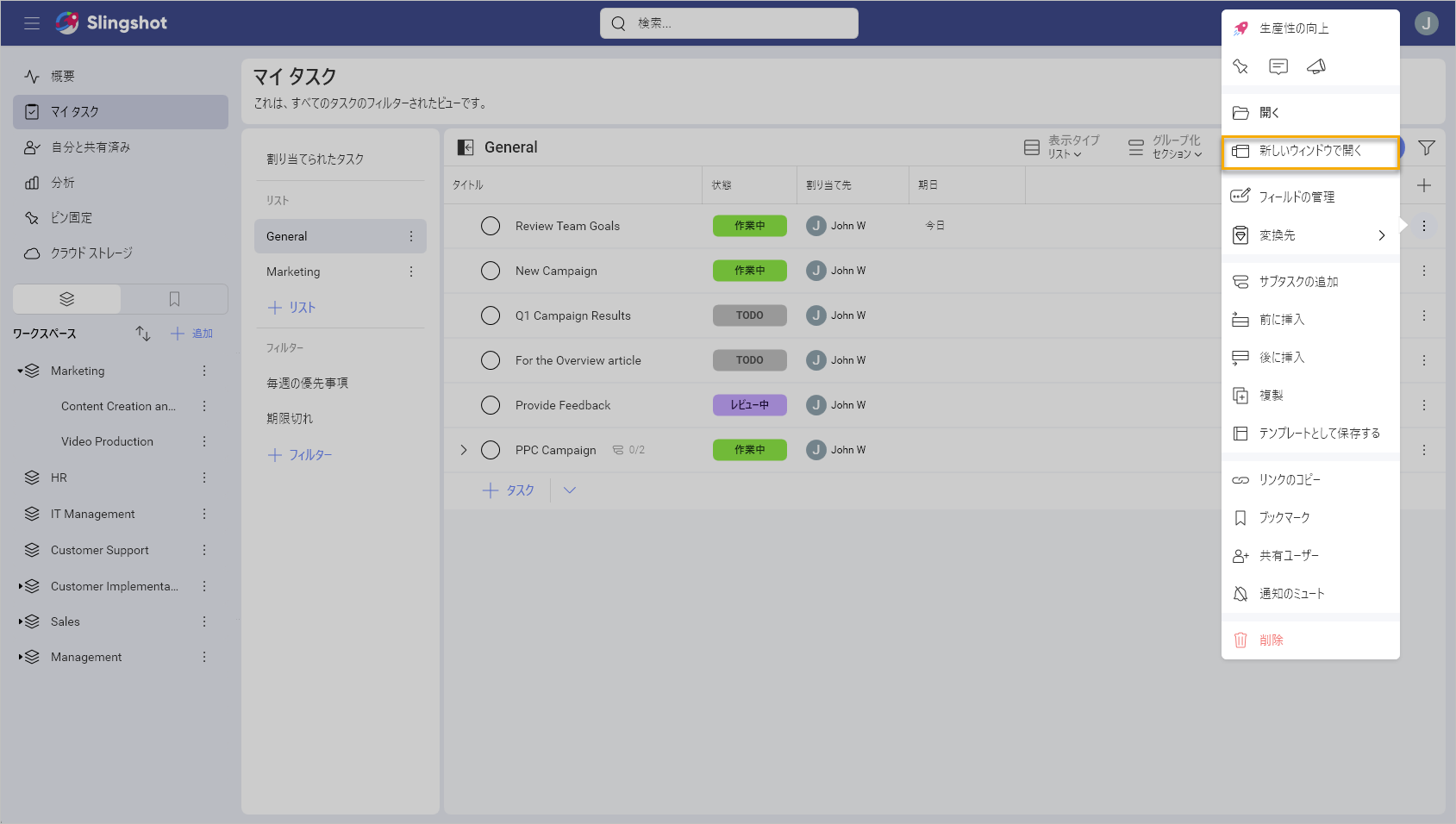Click the PPC Campaign subtask count icon

(x=618, y=450)
